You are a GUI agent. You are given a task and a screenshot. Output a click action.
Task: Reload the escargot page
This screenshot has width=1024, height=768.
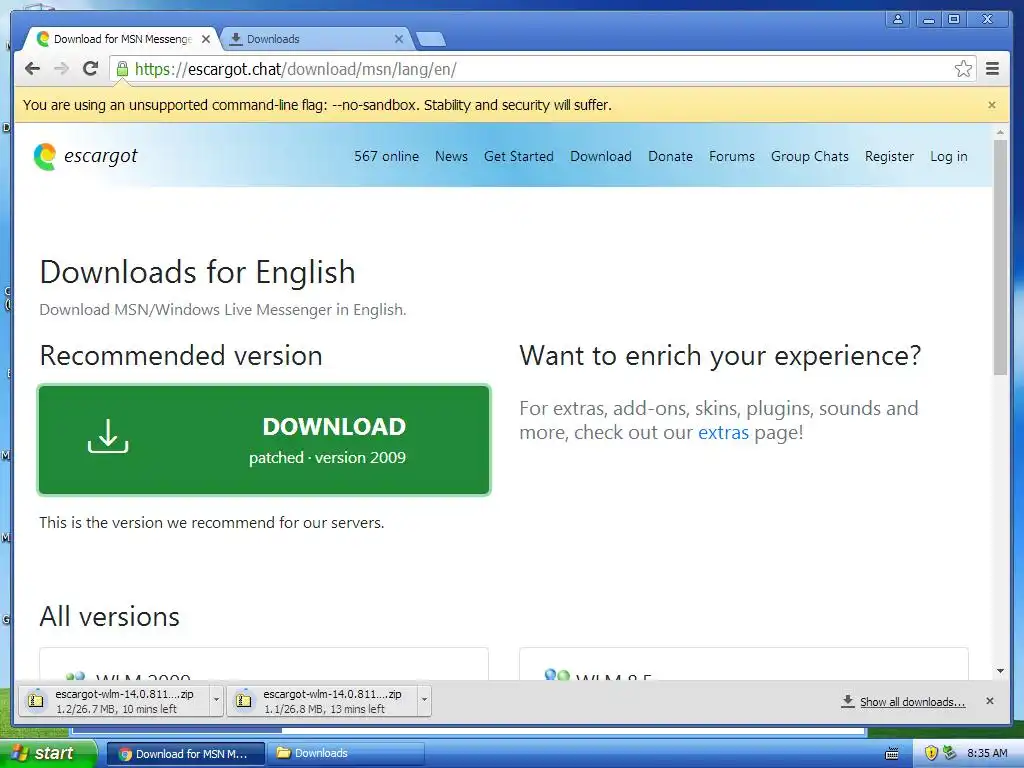pos(91,69)
